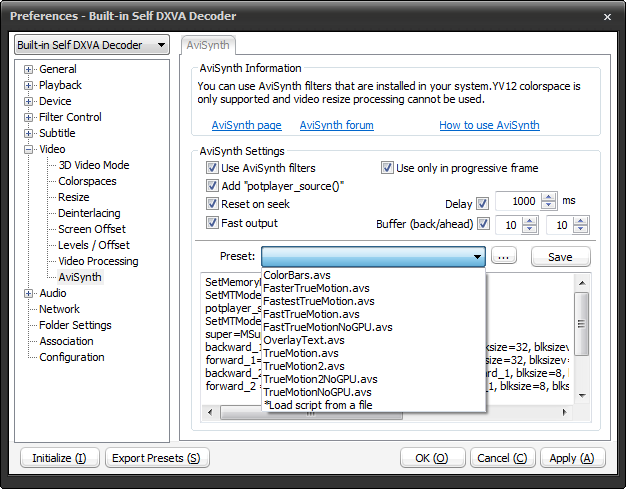The width and height of the screenshot is (626, 489).
Task: Click the Apply (A) button
Action: [572, 458]
